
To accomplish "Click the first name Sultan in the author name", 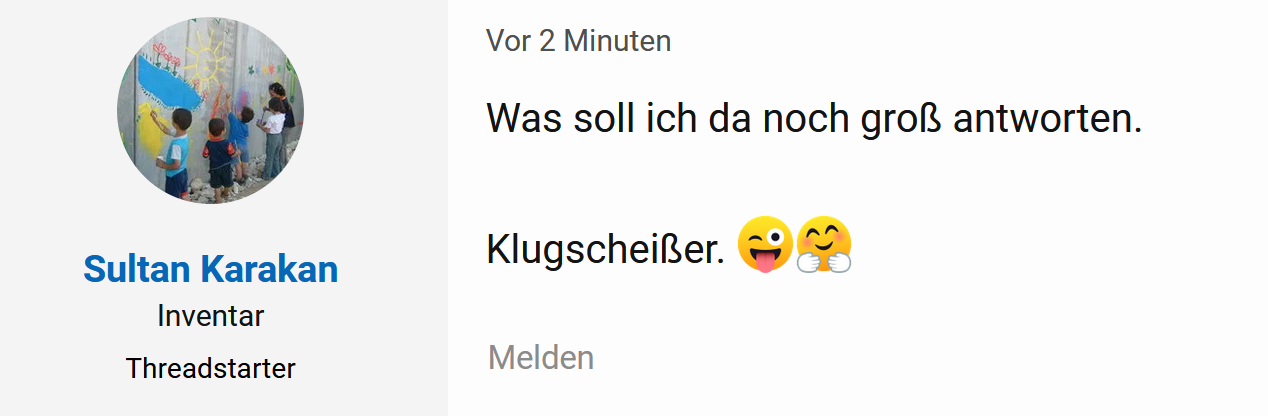I will [137, 269].
